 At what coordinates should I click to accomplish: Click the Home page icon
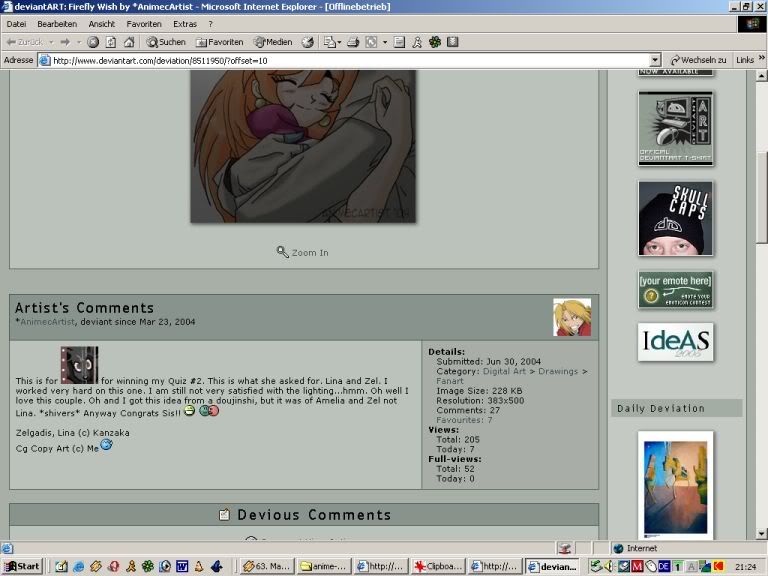click(129, 42)
